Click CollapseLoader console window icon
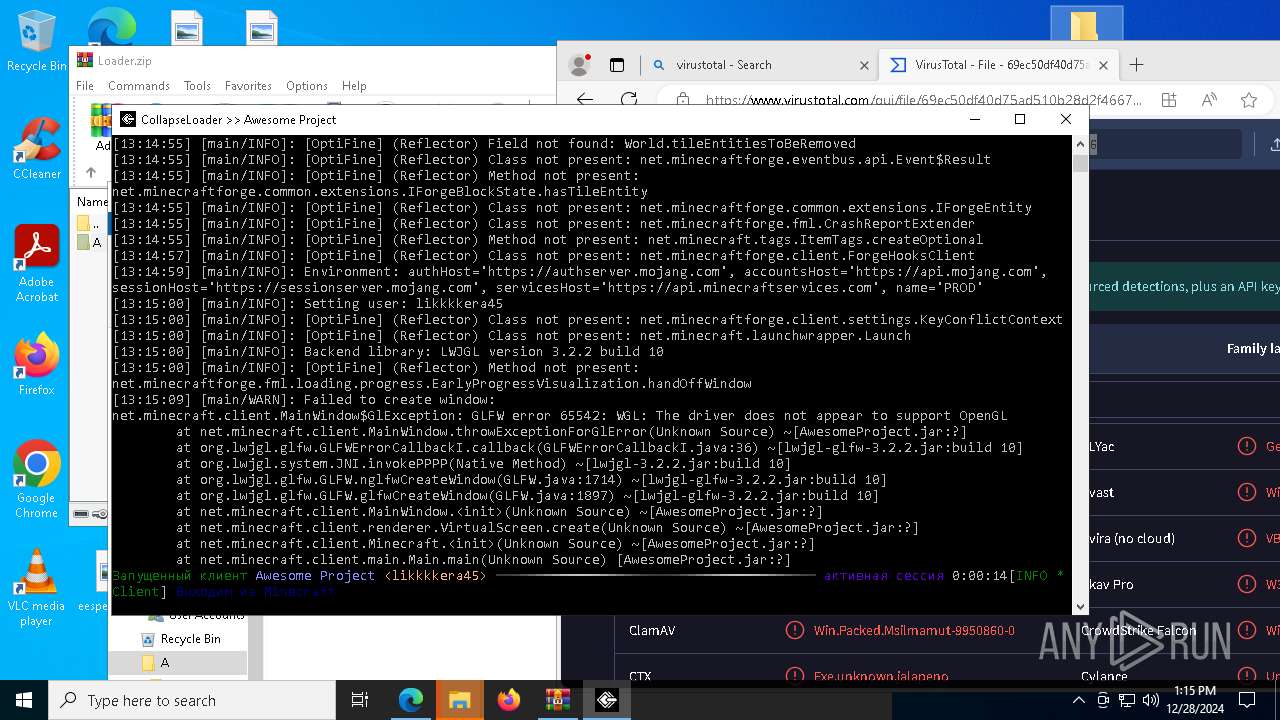 pyautogui.click(x=127, y=119)
